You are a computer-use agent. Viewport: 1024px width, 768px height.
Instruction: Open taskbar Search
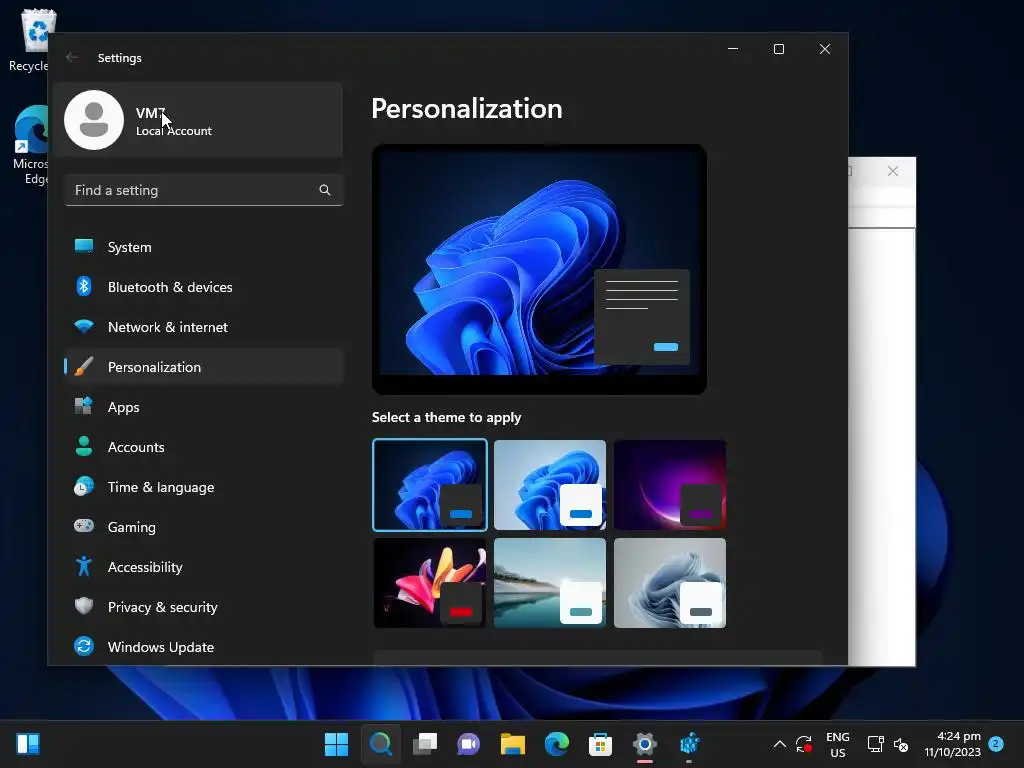pyautogui.click(x=381, y=744)
